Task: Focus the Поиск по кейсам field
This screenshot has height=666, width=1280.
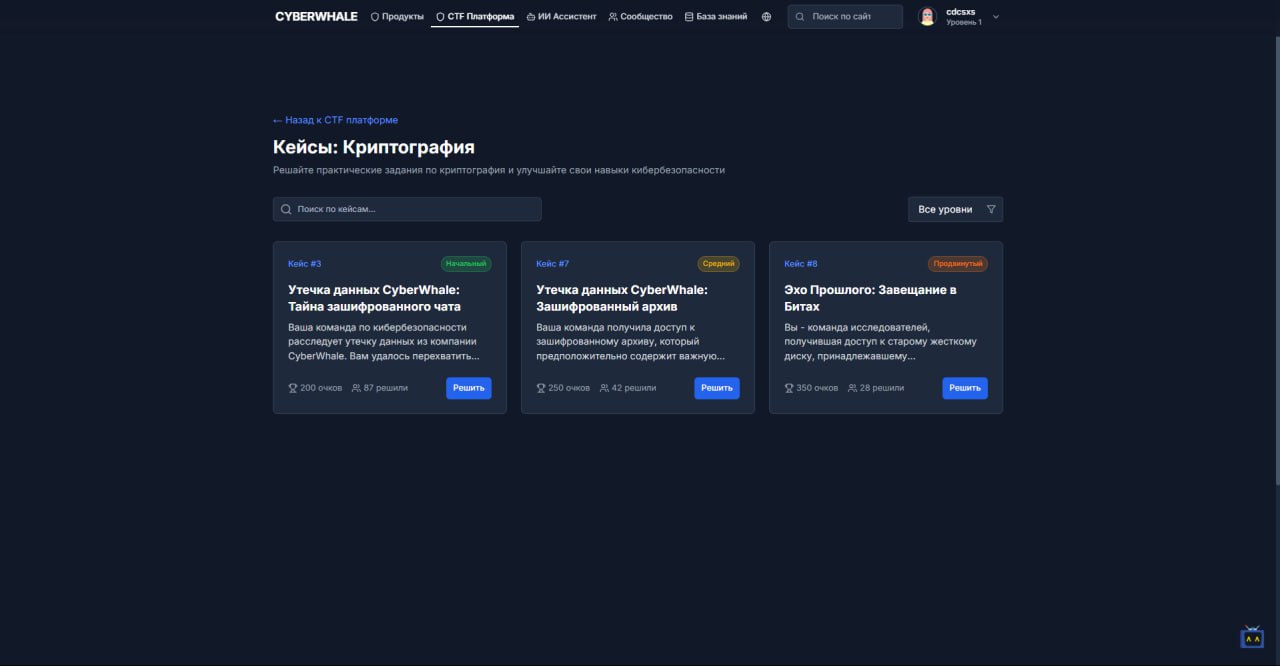Action: [x=407, y=209]
